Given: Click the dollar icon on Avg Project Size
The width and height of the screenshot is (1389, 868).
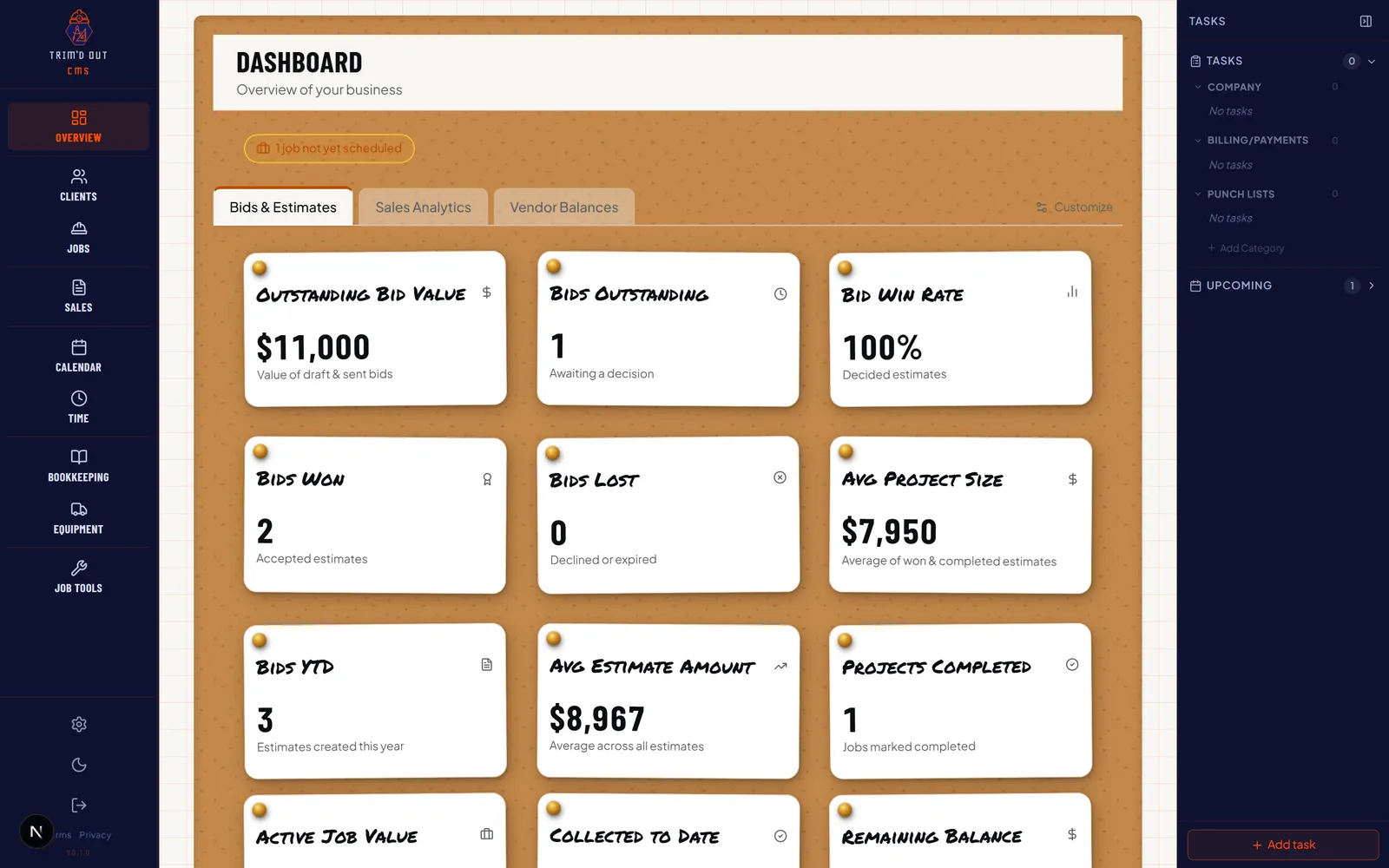Looking at the screenshot, I should coord(1072,479).
